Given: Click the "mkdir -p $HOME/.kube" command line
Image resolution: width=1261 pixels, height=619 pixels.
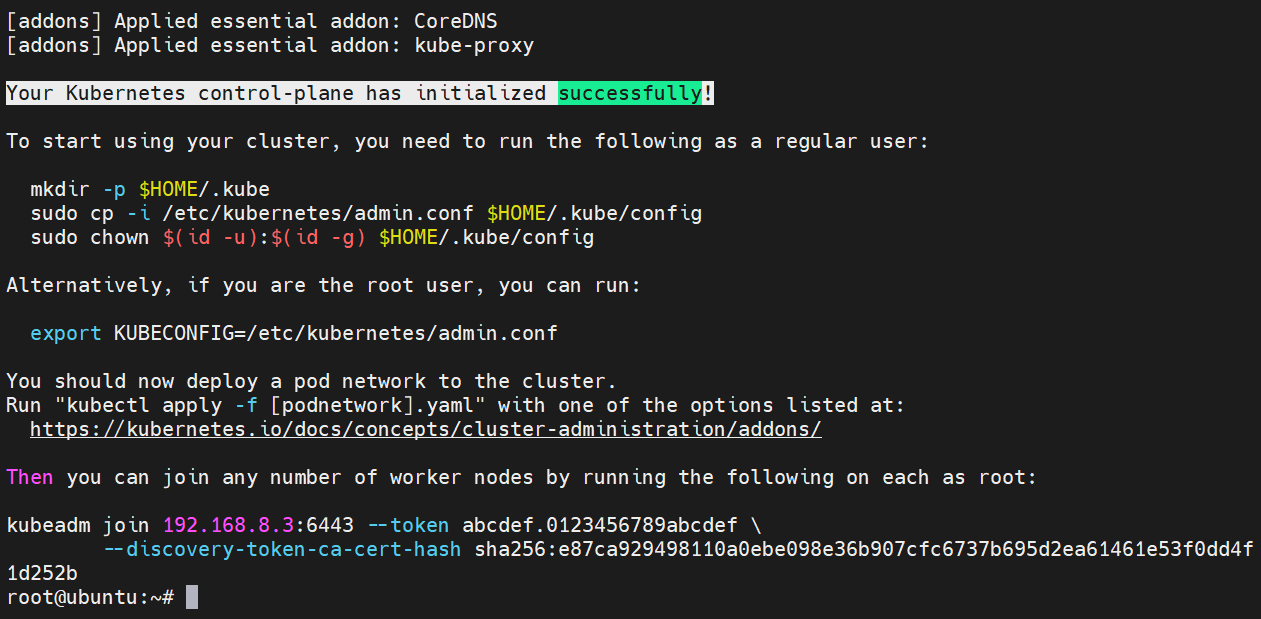Looking at the screenshot, I should click(150, 189).
